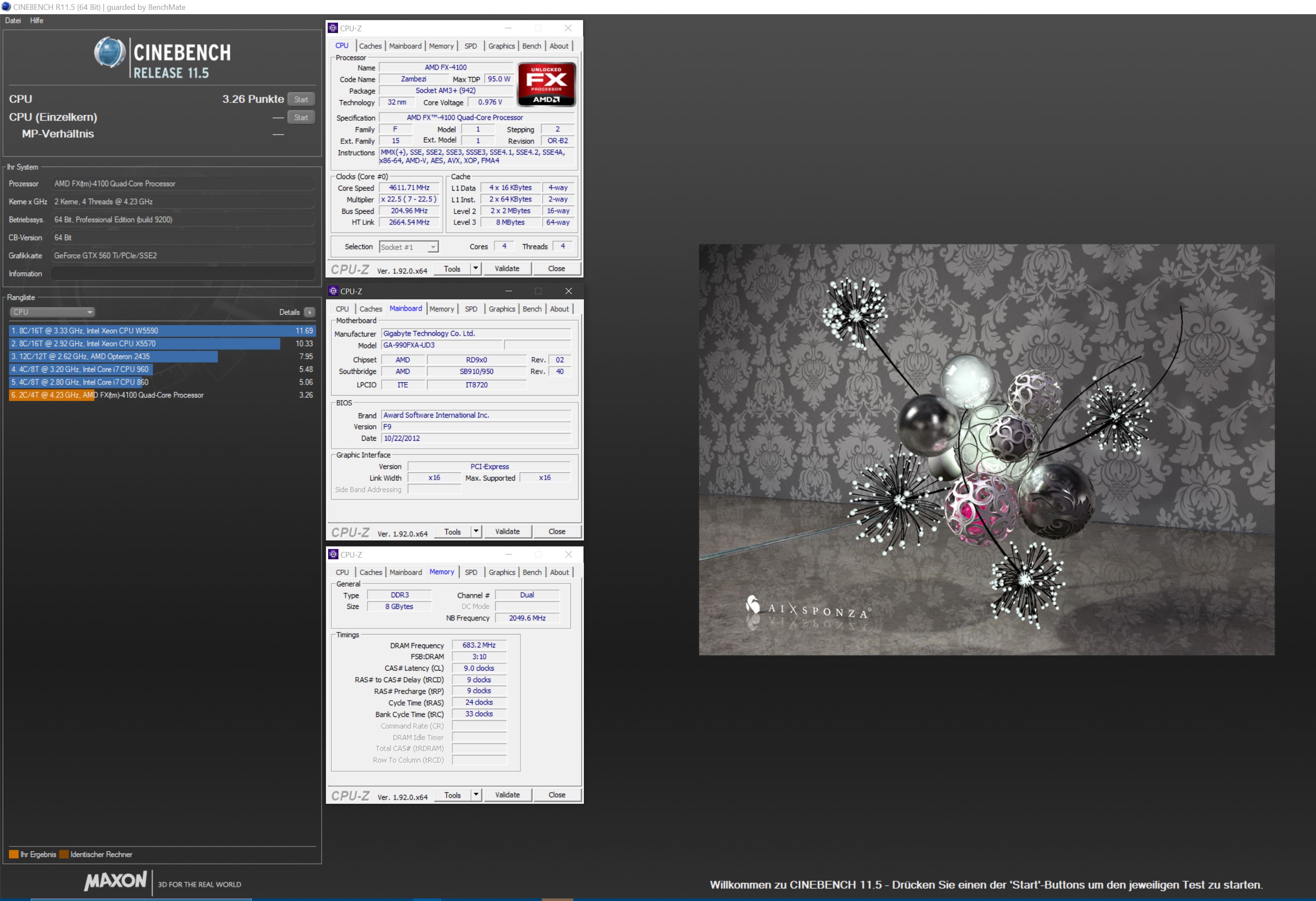Click the CPU-Z icon in the Mainboard window title
The image size is (1316, 901).
click(x=334, y=291)
